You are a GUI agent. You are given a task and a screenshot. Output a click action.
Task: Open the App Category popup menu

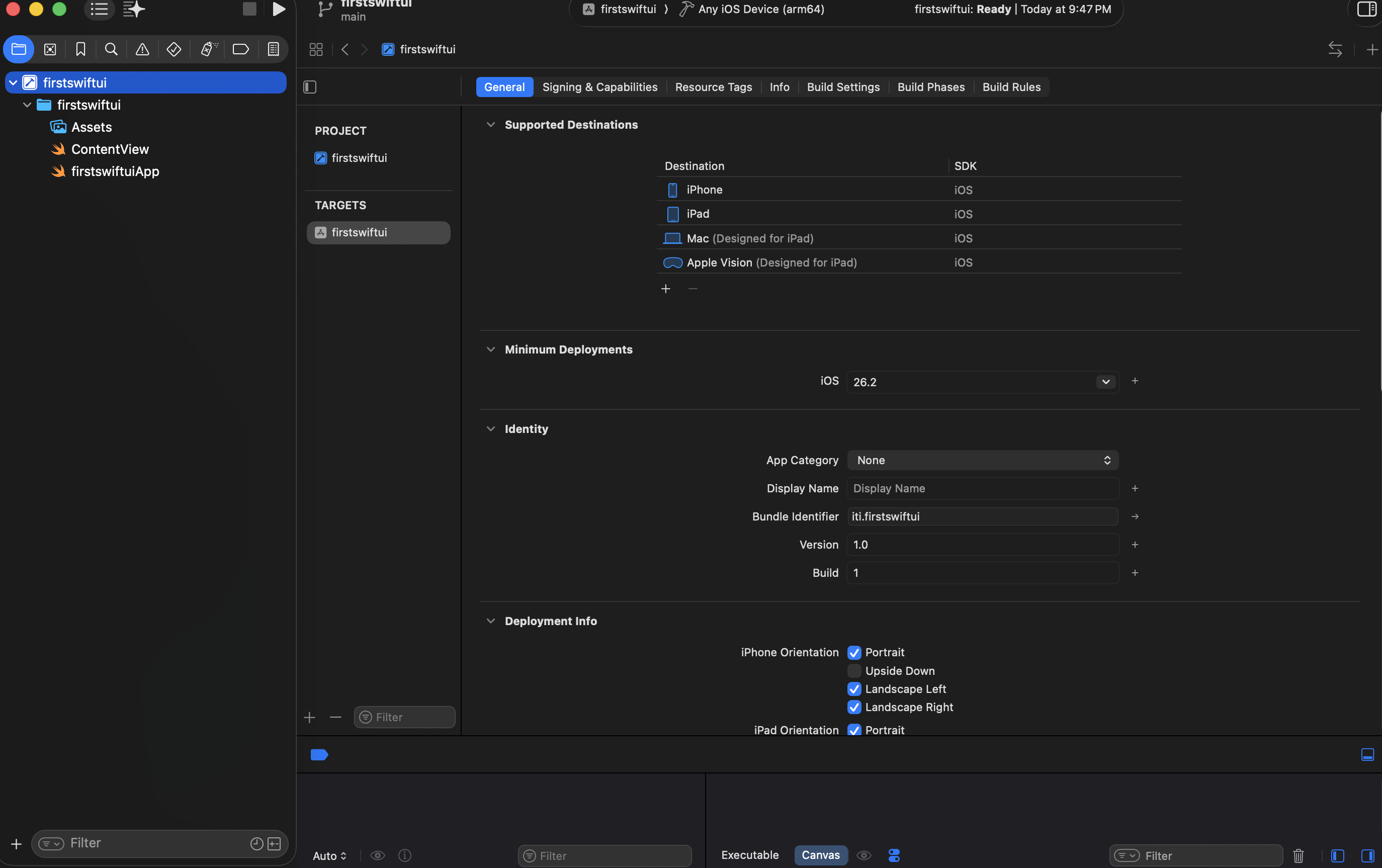tap(983, 460)
